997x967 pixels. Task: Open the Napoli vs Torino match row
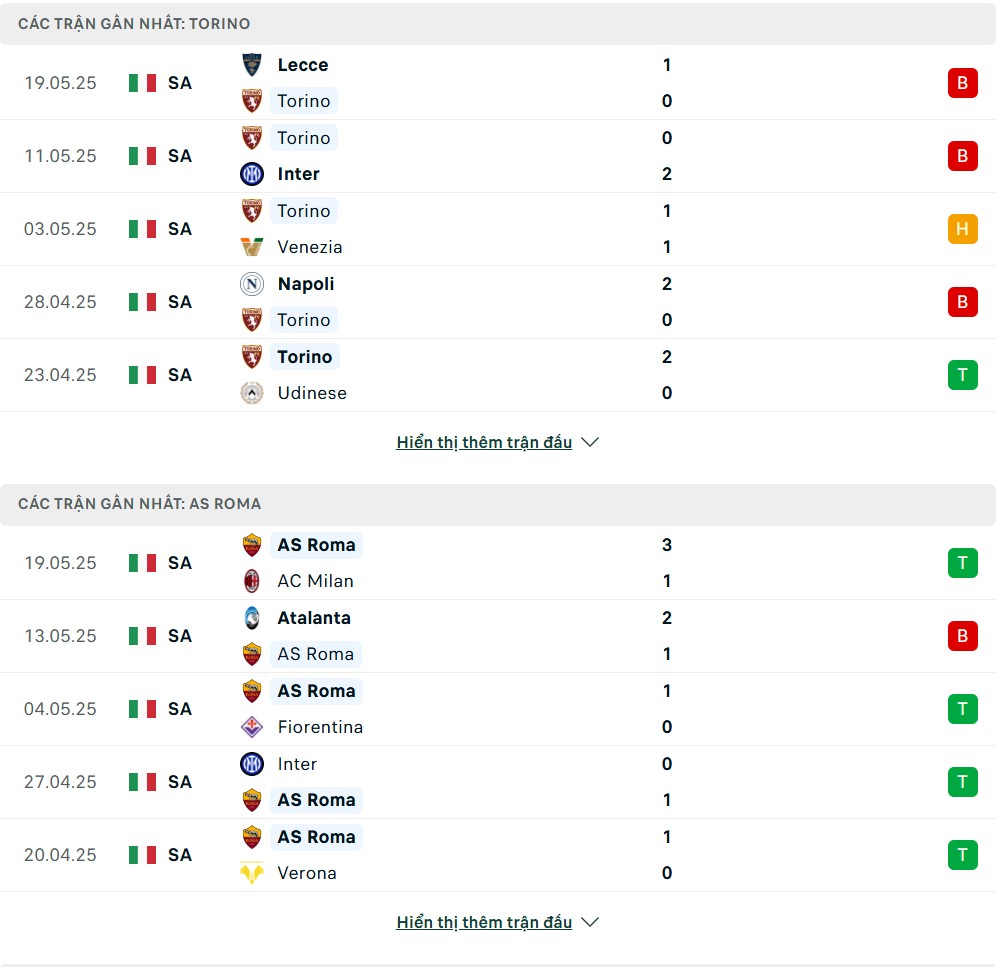click(498, 302)
